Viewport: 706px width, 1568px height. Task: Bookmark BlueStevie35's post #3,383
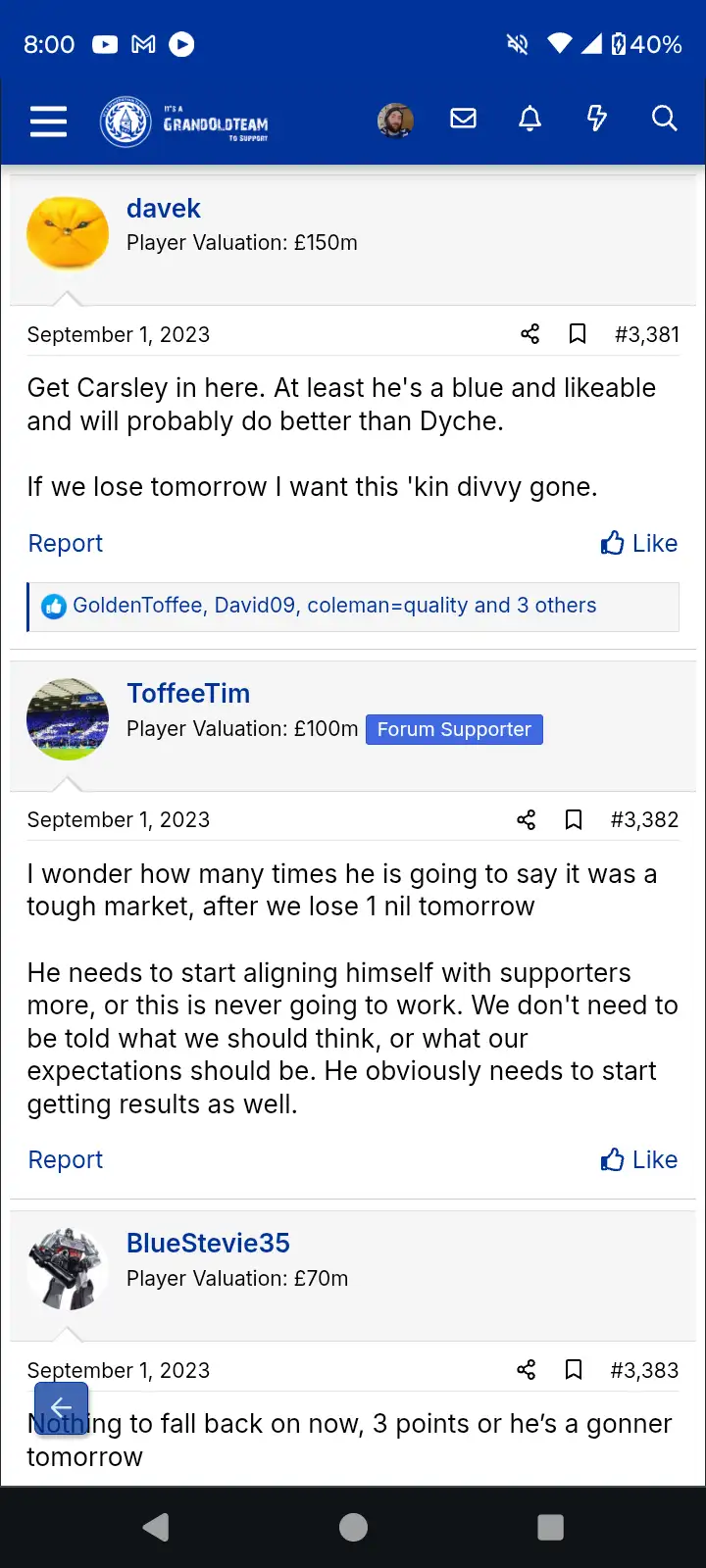click(574, 1370)
